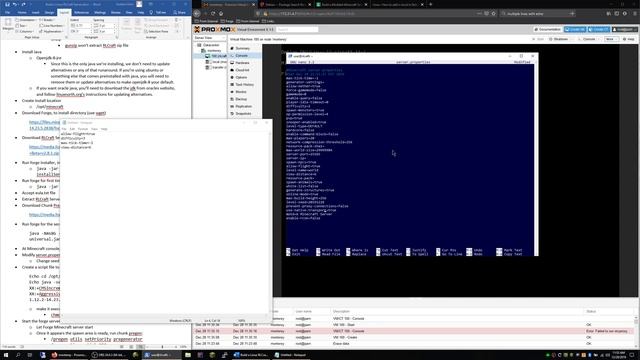Open a new browser tab with plus
Screen dimensions: 640x360
430,4
